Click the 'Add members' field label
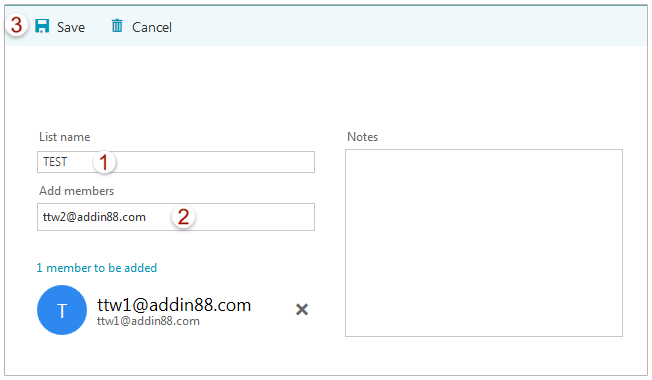This screenshot has width=652, height=380. (x=77, y=191)
